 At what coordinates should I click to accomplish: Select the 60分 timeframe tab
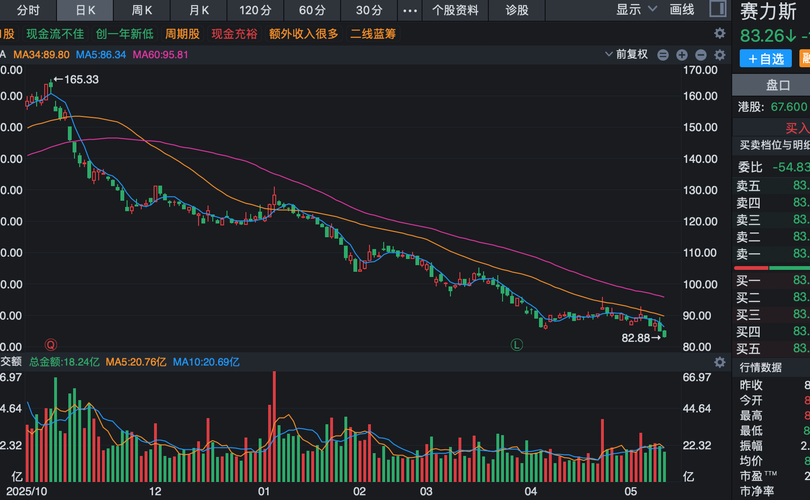point(312,10)
